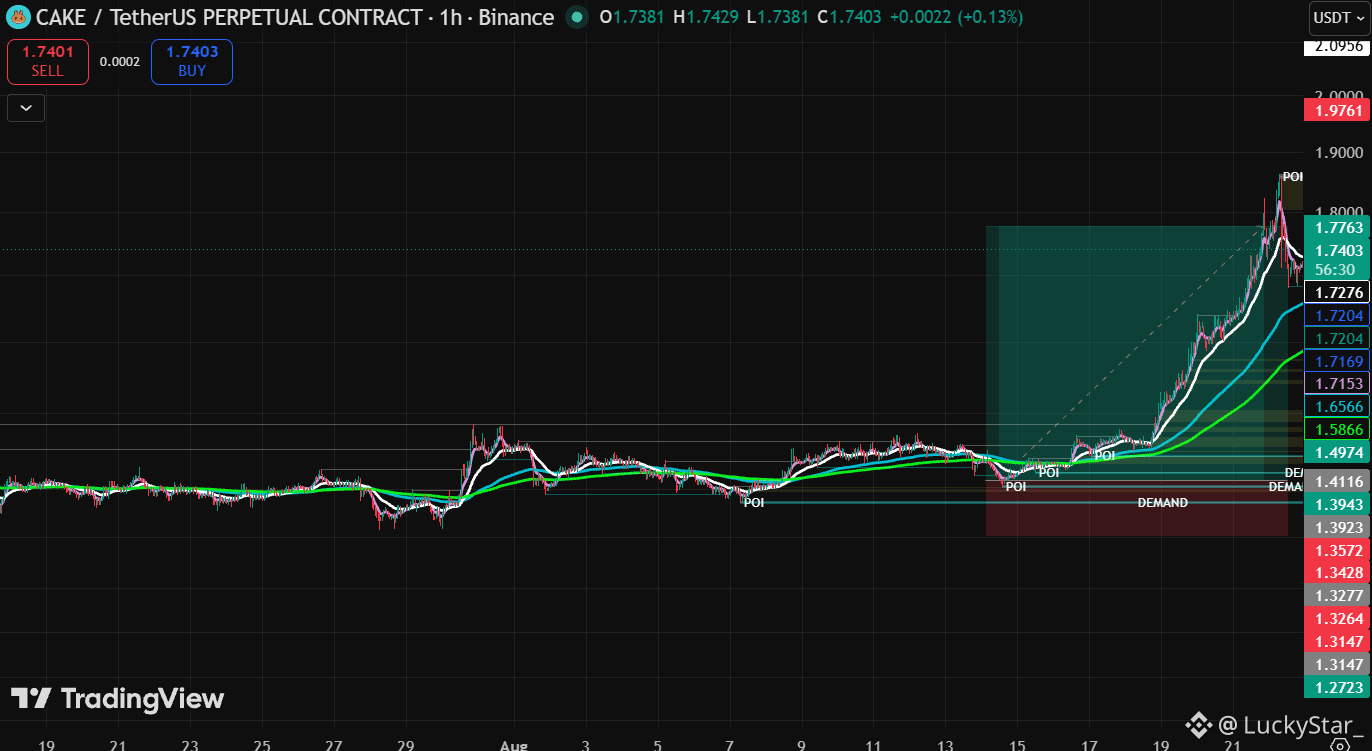Select the 1.3943 price label
The width and height of the screenshot is (1372, 751).
(x=1339, y=504)
